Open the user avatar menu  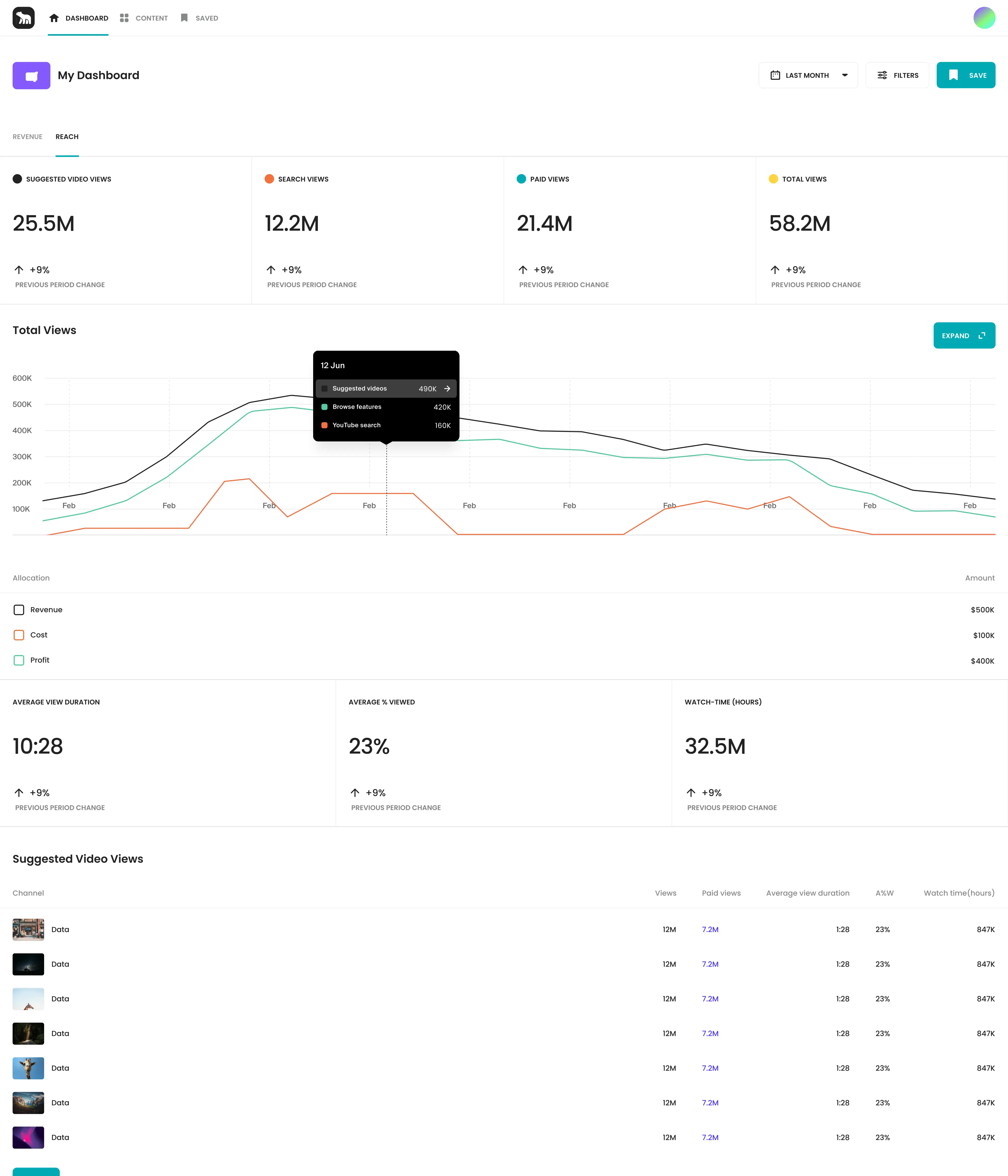pos(984,18)
